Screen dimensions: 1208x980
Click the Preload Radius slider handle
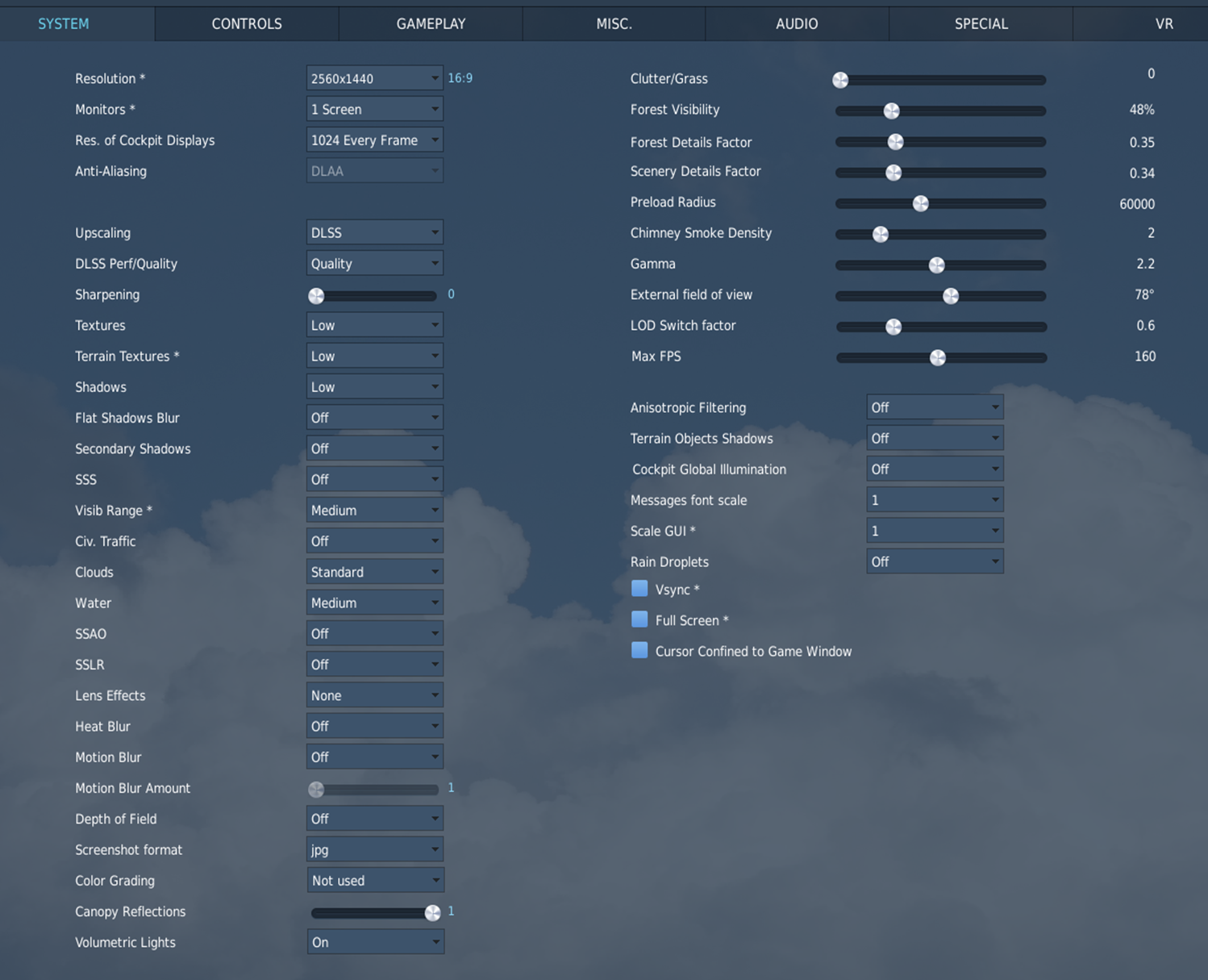click(920, 203)
